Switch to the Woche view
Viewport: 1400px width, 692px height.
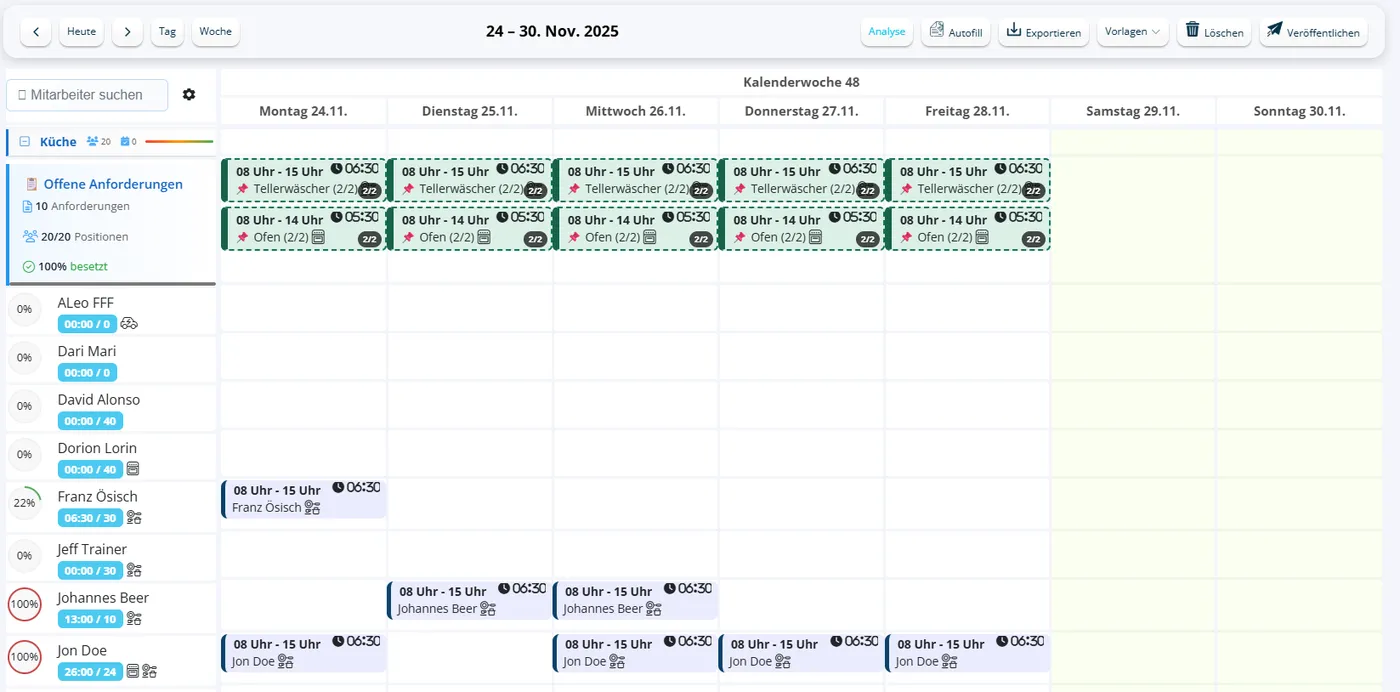215,31
